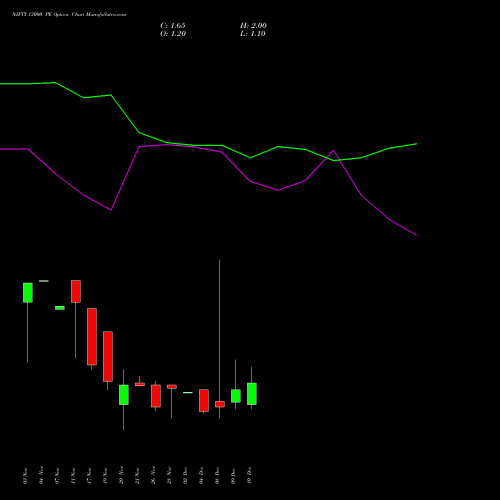
Task: Click the green candlestick above 03 Nov
Action: (x=28, y=293)
